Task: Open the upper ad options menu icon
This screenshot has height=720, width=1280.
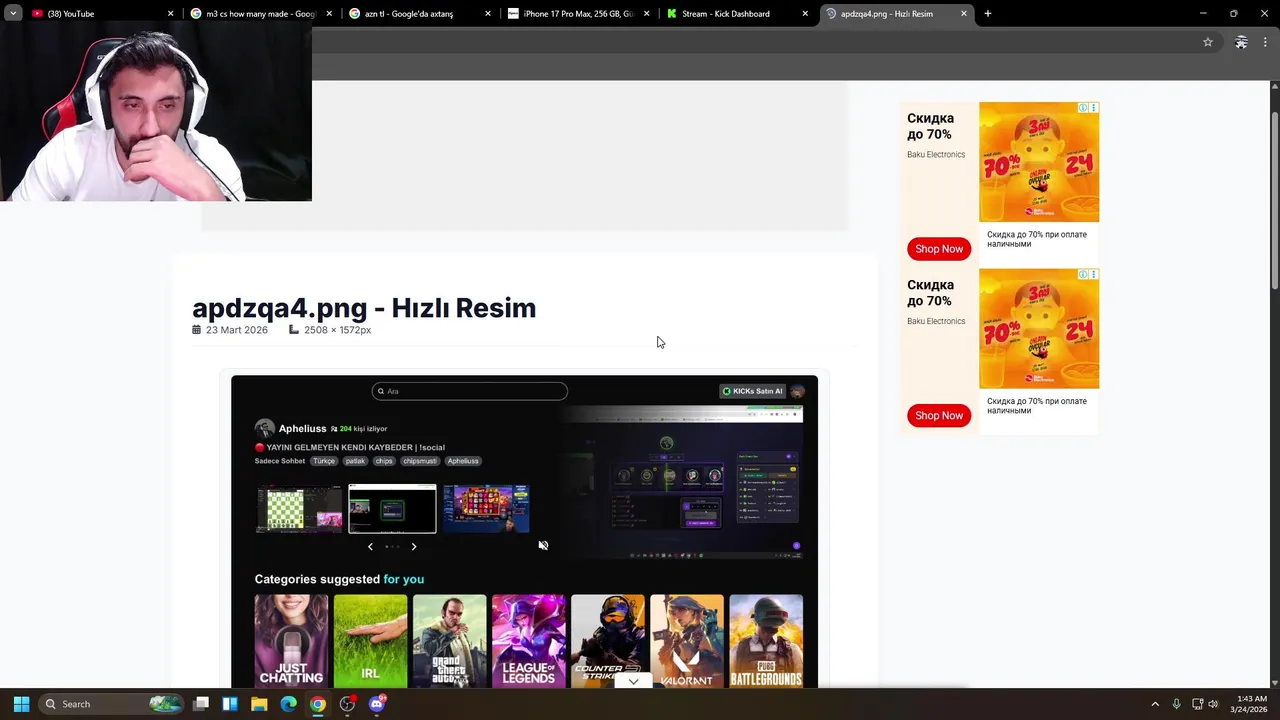Action: (x=1094, y=107)
